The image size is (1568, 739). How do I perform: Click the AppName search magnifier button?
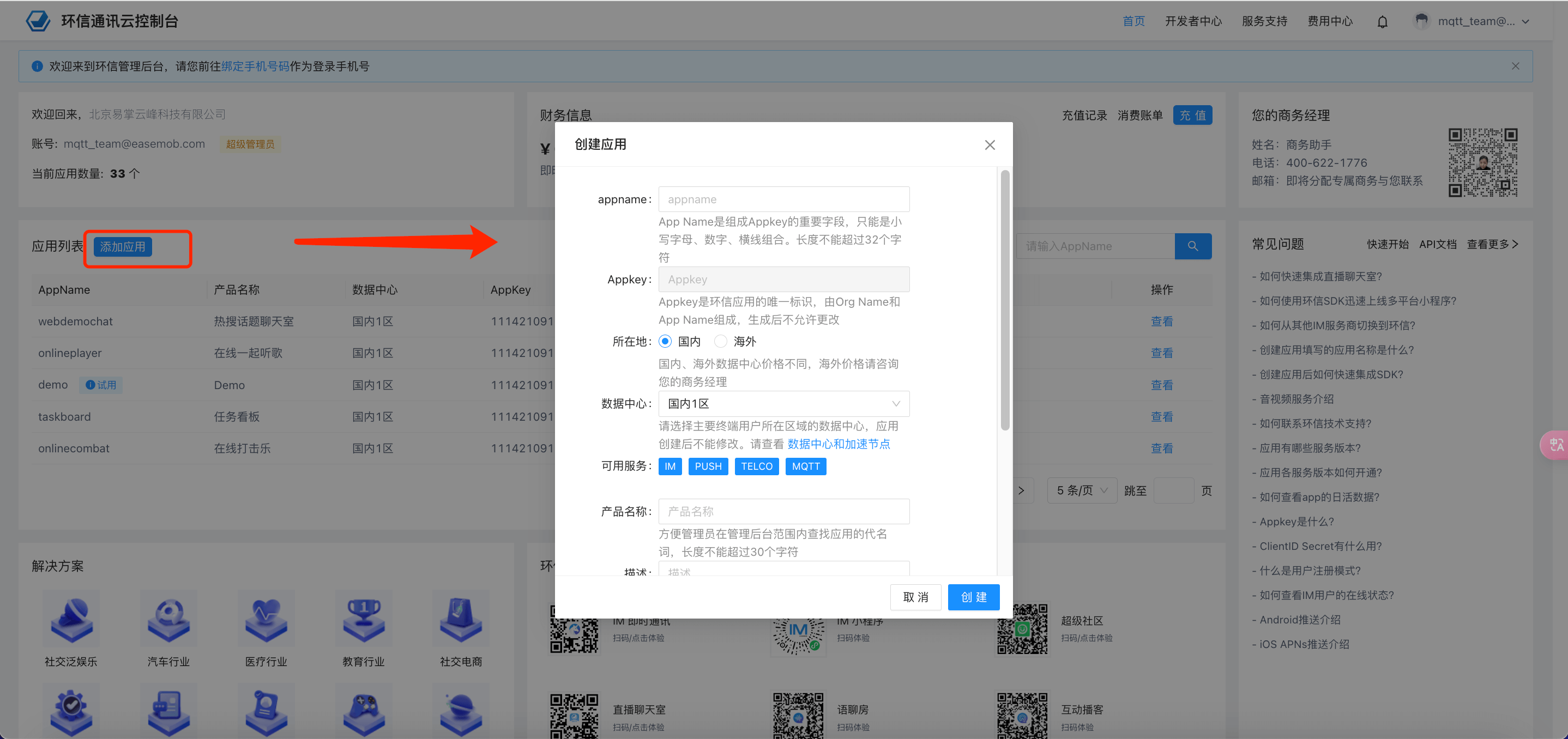pos(1193,246)
